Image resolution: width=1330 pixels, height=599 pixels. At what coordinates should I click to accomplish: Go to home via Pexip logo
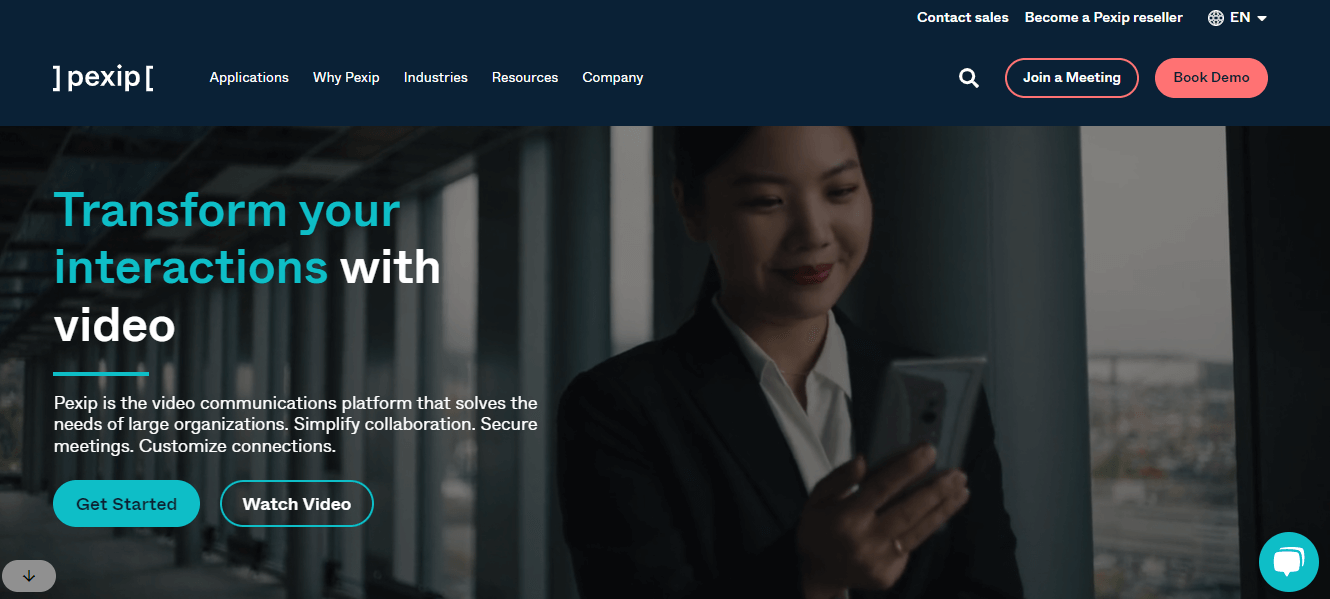coord(103,78)
